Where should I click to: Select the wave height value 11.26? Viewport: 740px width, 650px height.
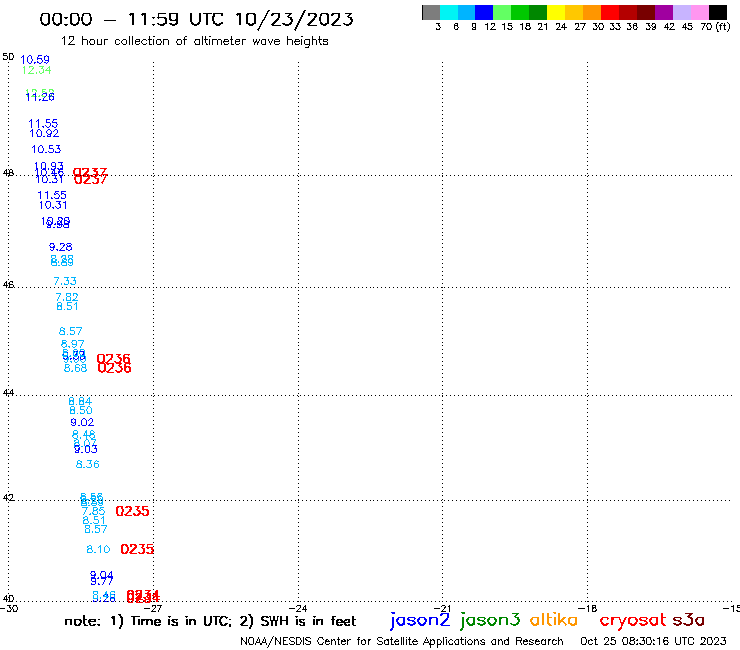(x=40, y=97)
